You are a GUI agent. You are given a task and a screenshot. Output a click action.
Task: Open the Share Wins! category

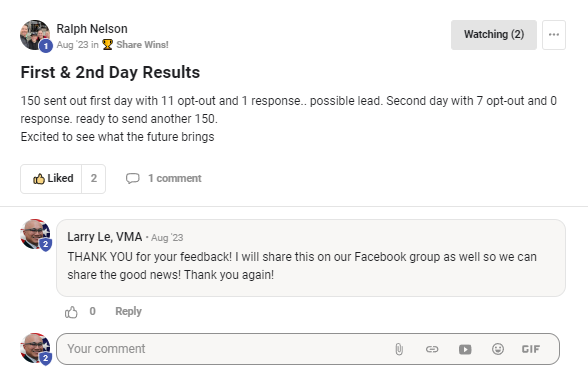tap(142, 45)
